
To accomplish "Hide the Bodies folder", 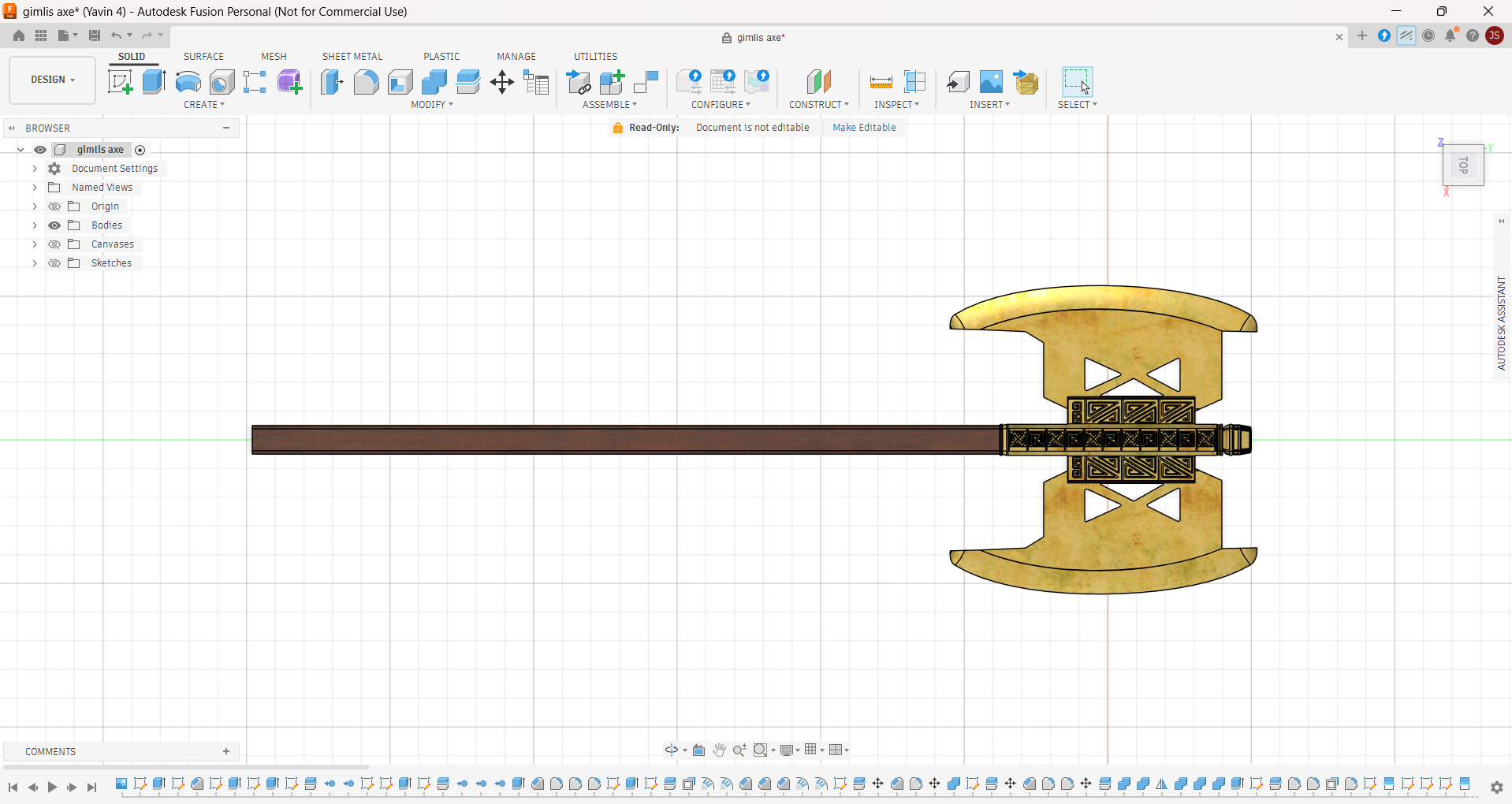I will (54, 225).
